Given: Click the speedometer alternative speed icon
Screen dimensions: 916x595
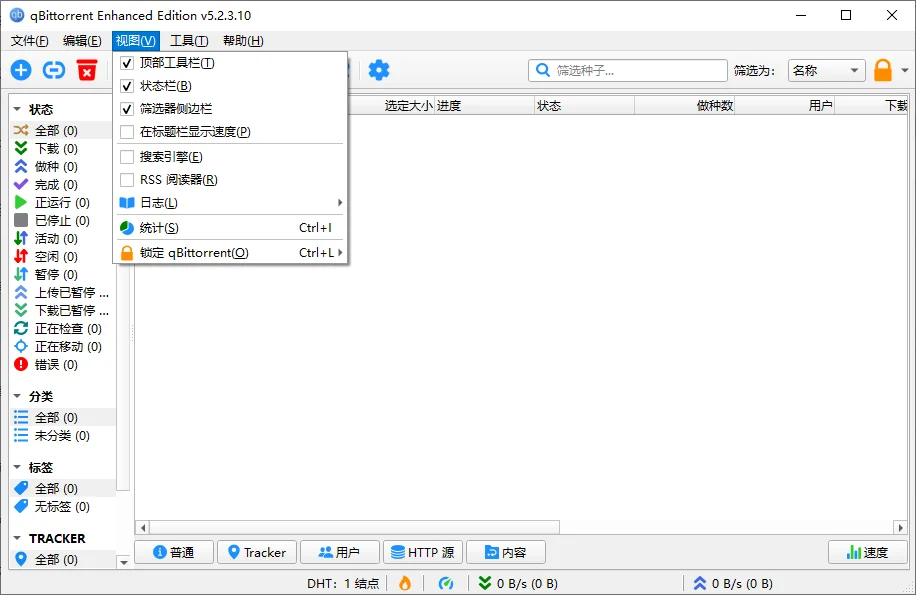Looking at the screenshot, I should click(446, 583).
